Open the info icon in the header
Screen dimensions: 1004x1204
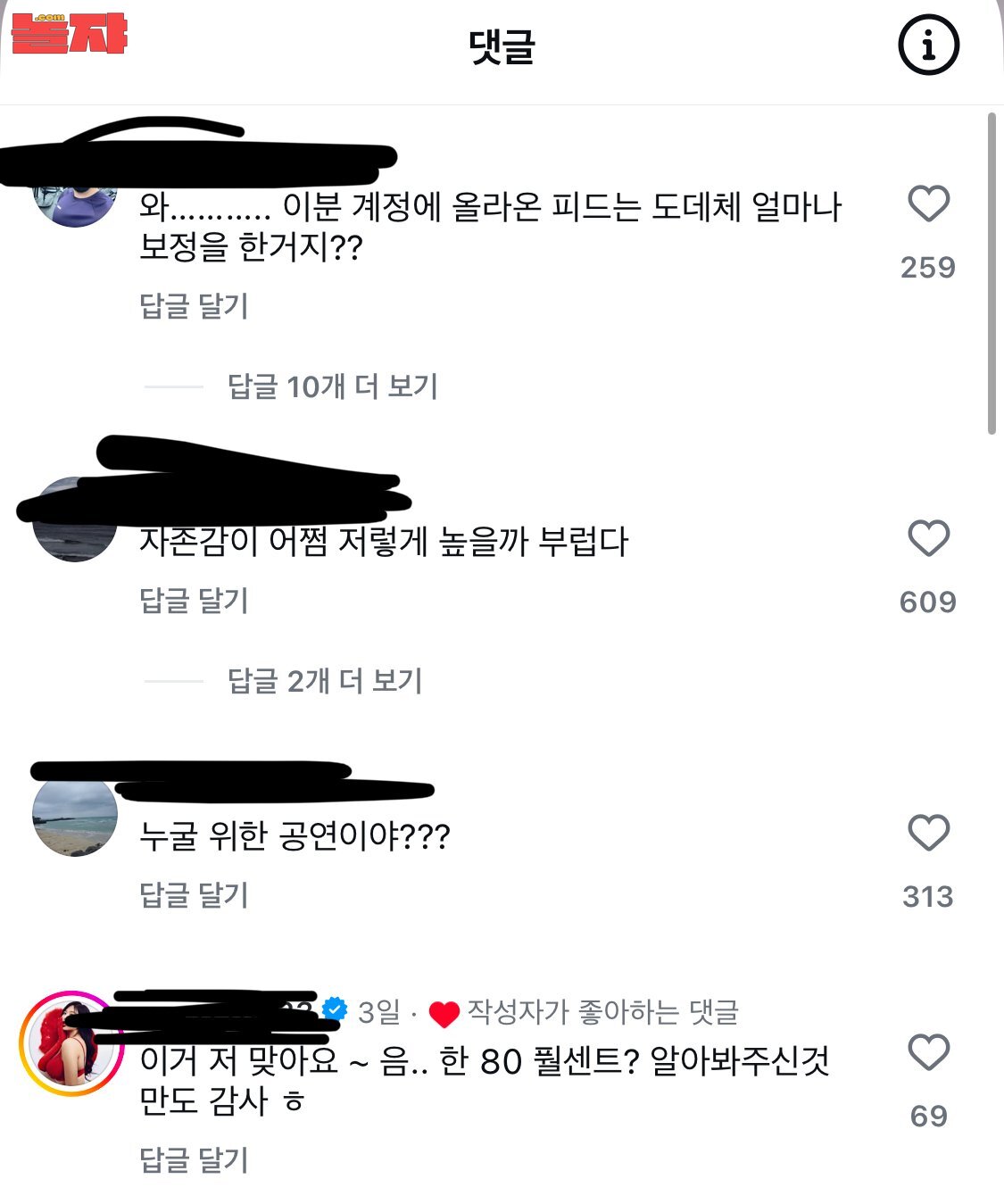tap(928, 45)
